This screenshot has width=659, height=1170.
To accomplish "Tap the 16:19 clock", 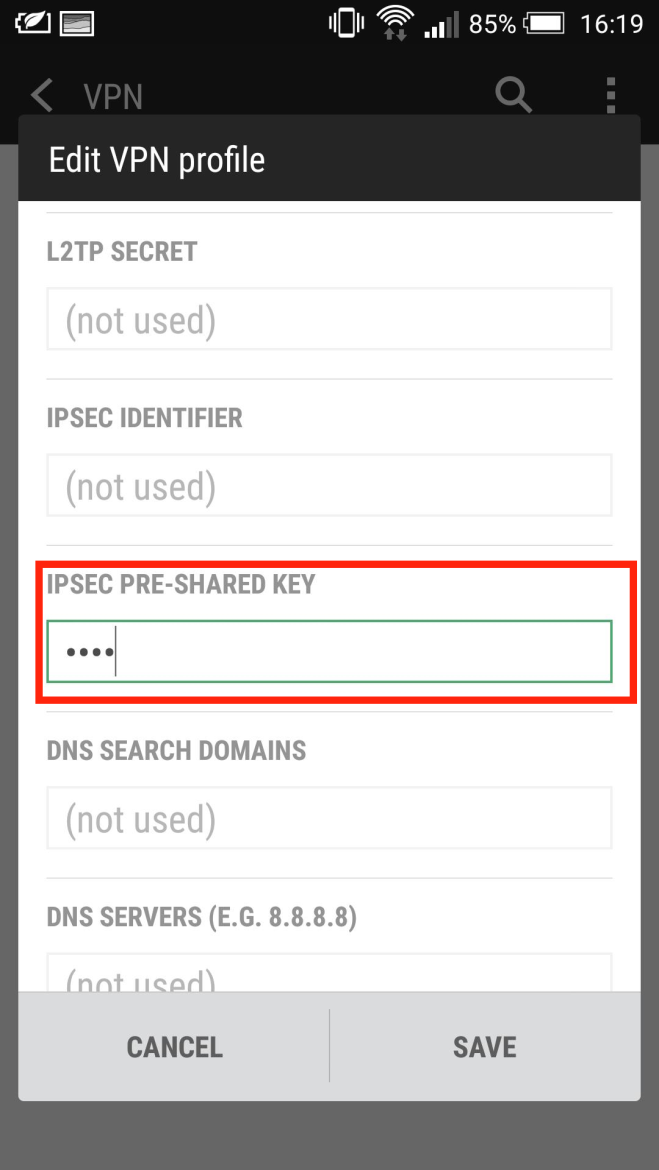I will click(610, 23).
